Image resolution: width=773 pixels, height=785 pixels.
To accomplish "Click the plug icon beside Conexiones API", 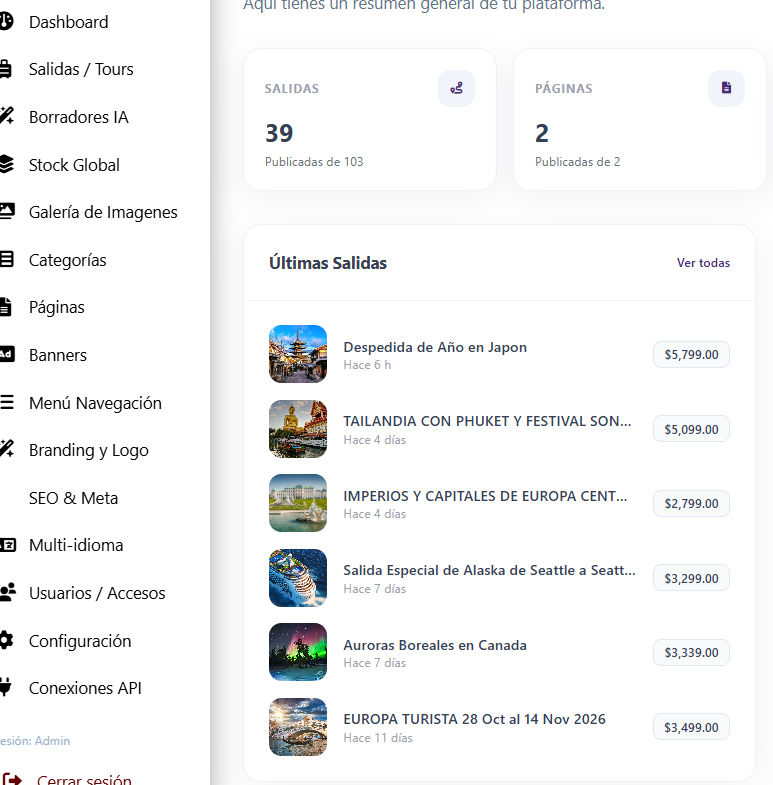I will point(6,687).
